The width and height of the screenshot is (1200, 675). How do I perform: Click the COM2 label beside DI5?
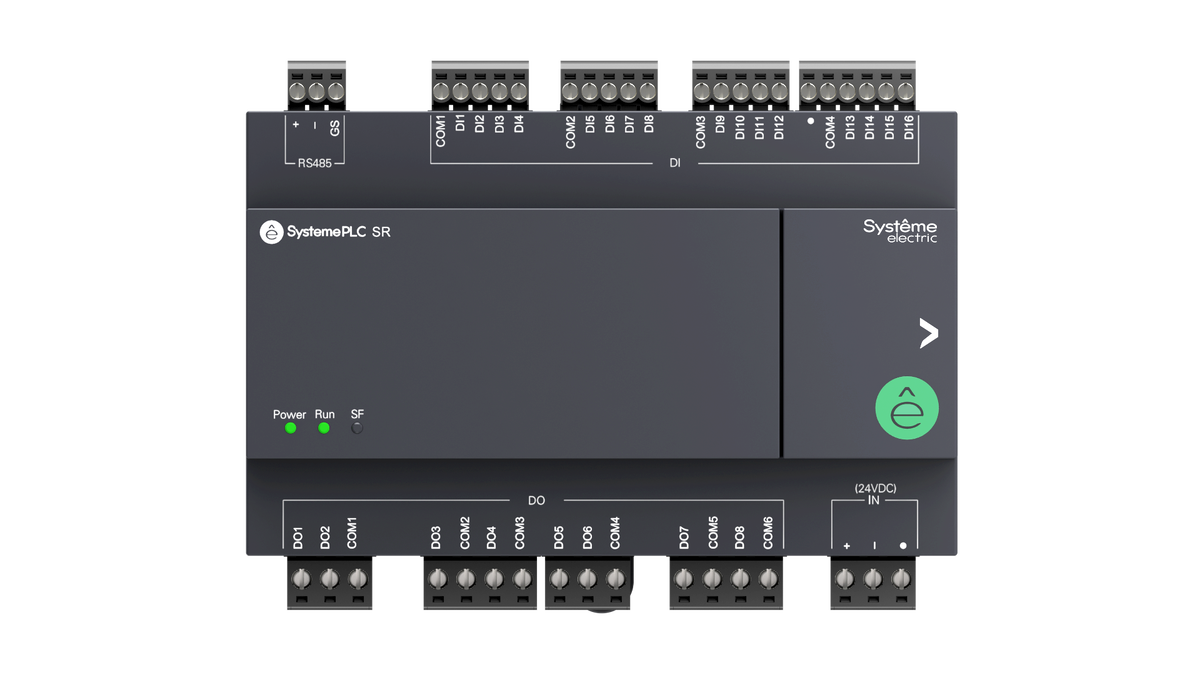click(571, 131)
